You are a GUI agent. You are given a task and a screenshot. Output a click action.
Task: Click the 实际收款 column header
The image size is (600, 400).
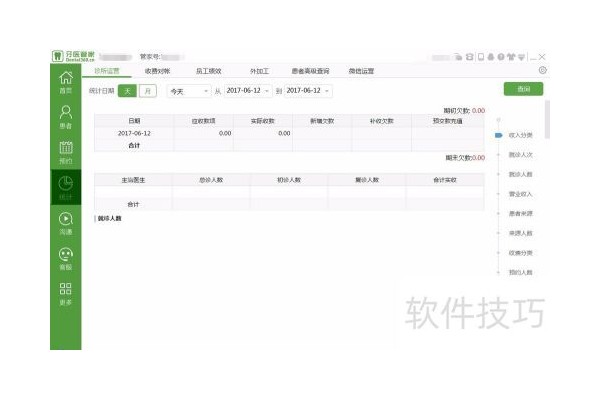tap(263, 121)
